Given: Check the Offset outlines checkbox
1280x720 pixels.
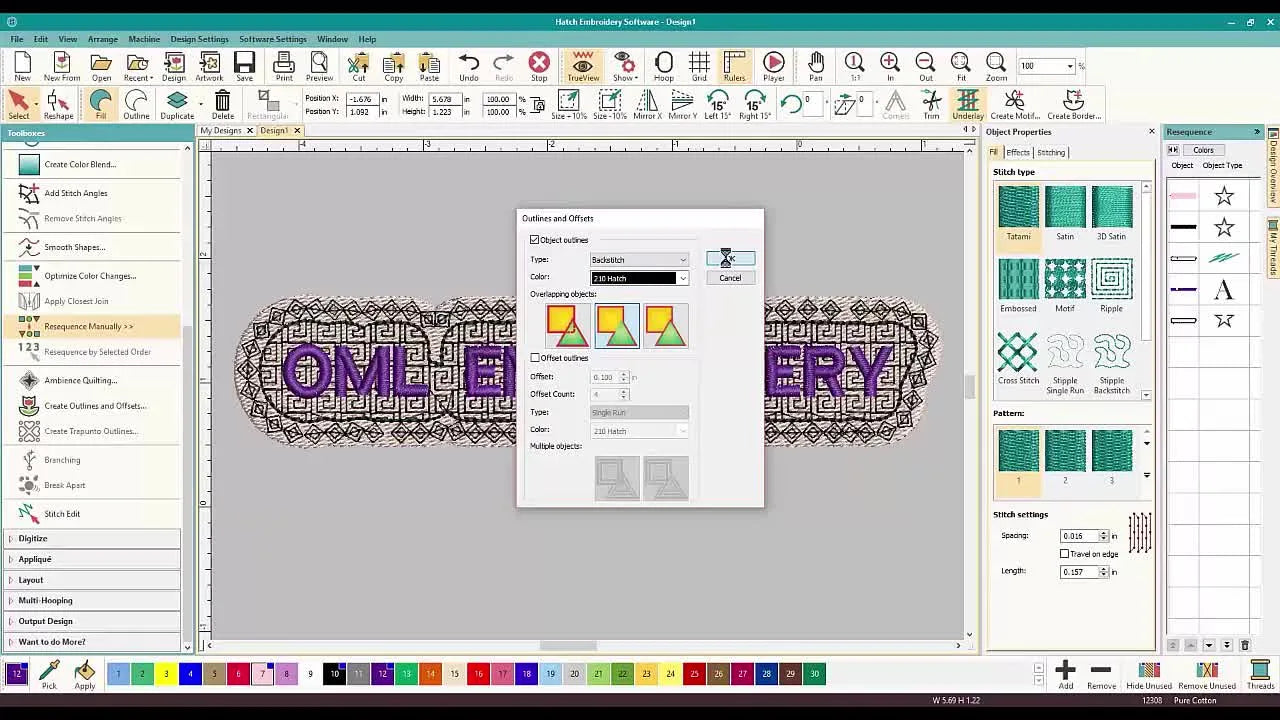Looking at the screenshot, I should (535, 358).
